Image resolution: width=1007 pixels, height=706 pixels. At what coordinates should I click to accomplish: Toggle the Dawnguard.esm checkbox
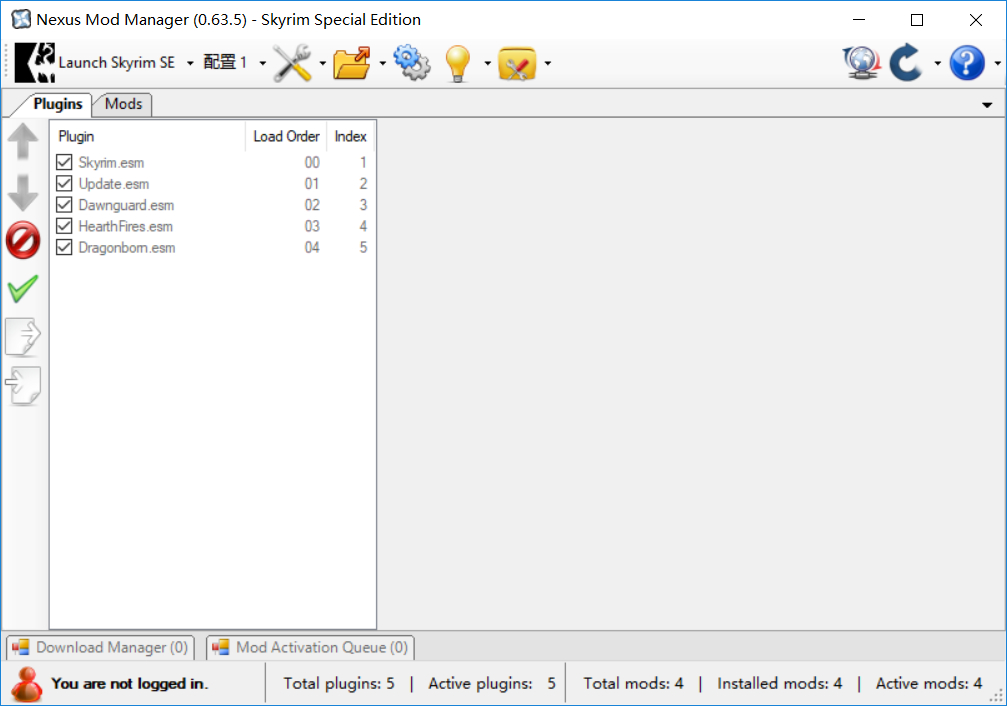tap(64, 205)
